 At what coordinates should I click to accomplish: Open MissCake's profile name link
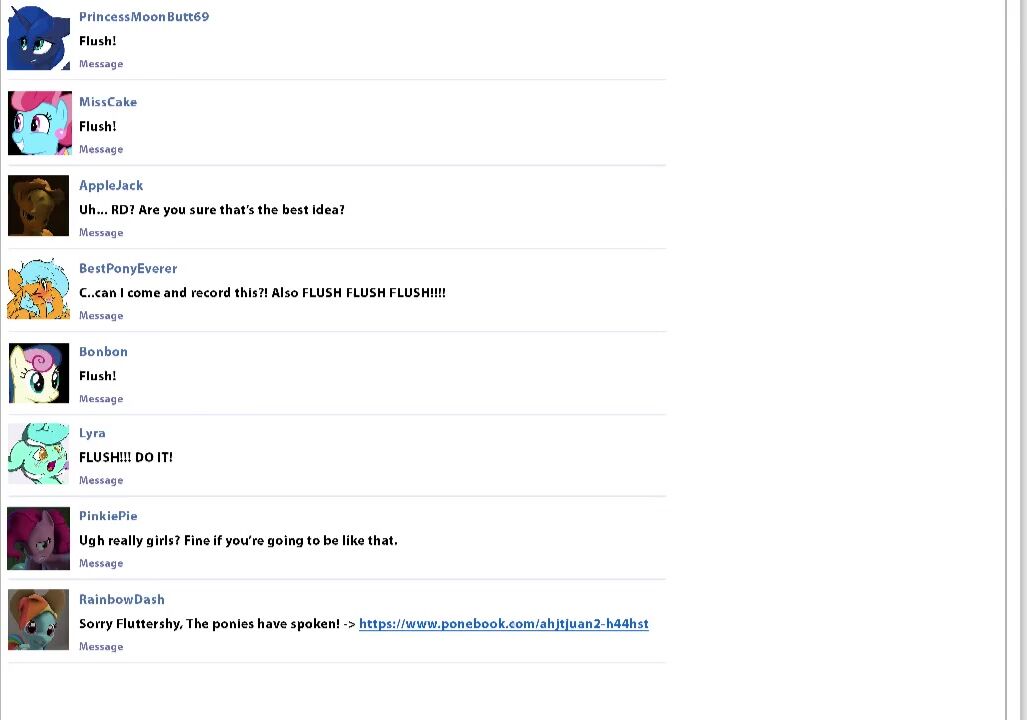(108, 102)
